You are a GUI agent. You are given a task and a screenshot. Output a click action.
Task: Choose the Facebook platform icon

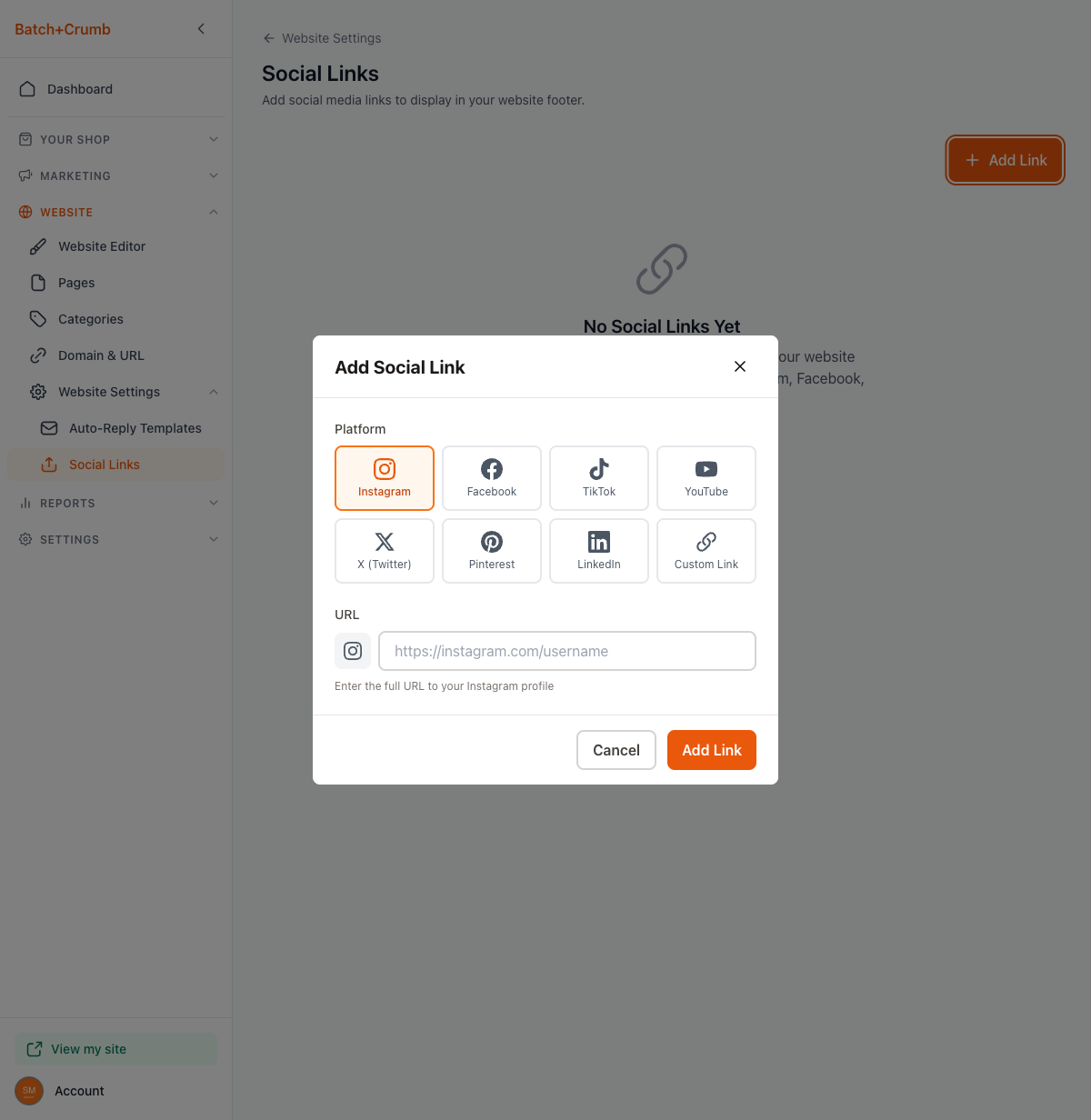(492, 478)
